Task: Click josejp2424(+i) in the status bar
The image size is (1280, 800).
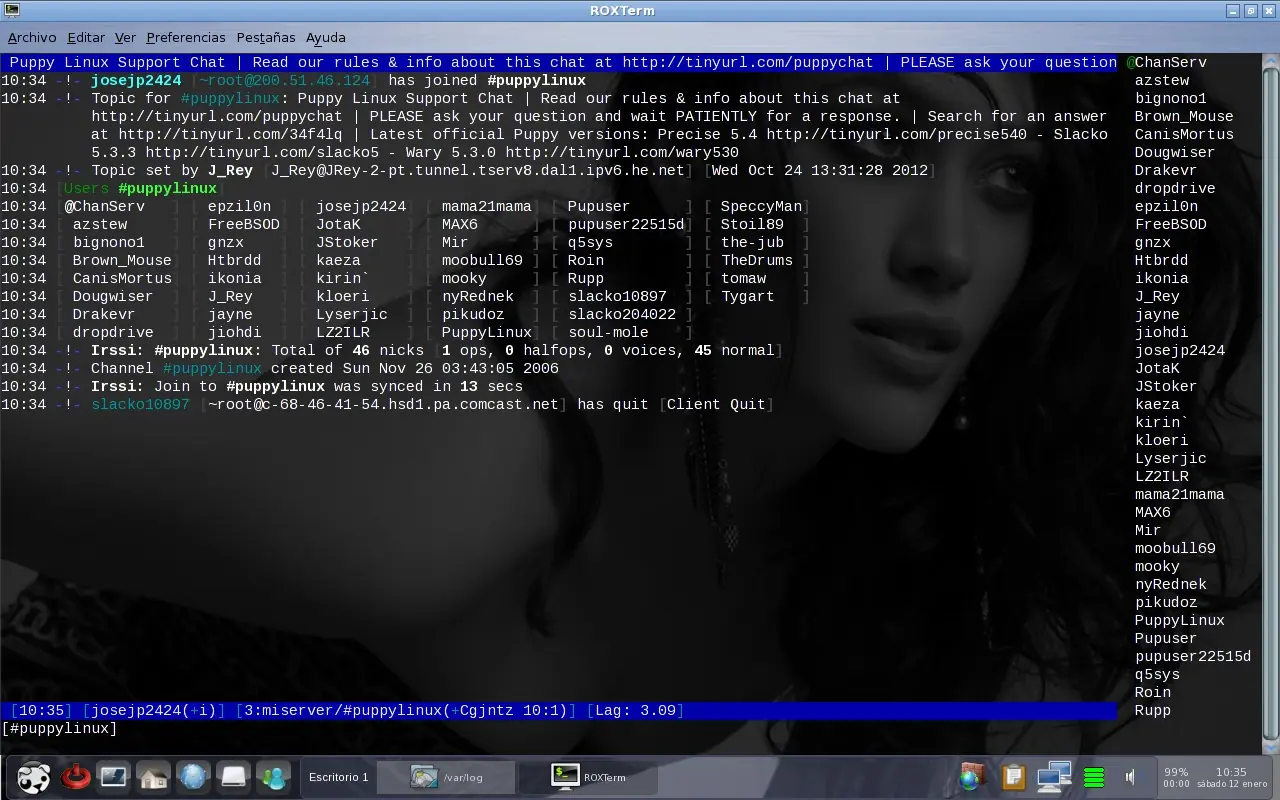Action: pos(154,710)
